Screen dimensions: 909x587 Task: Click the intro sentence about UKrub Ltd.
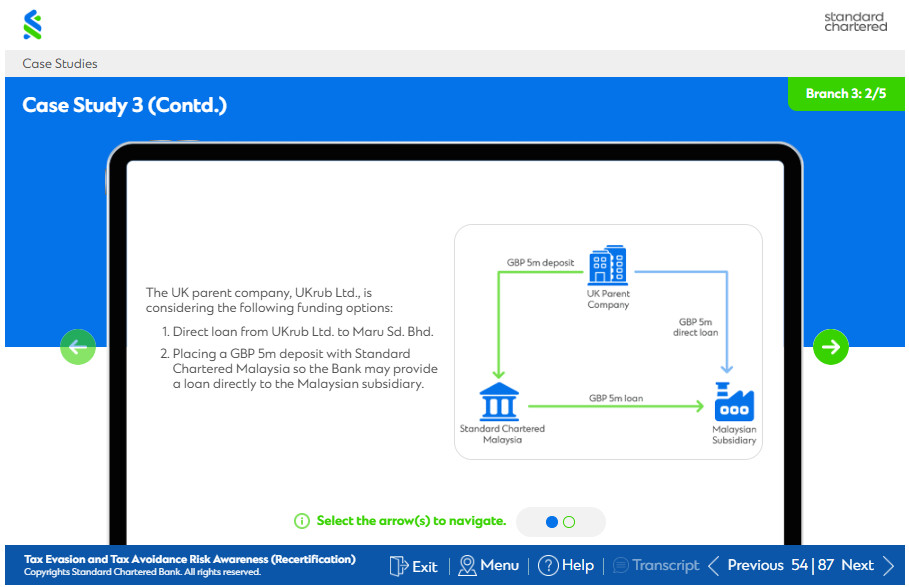click(x=269, y=300)
